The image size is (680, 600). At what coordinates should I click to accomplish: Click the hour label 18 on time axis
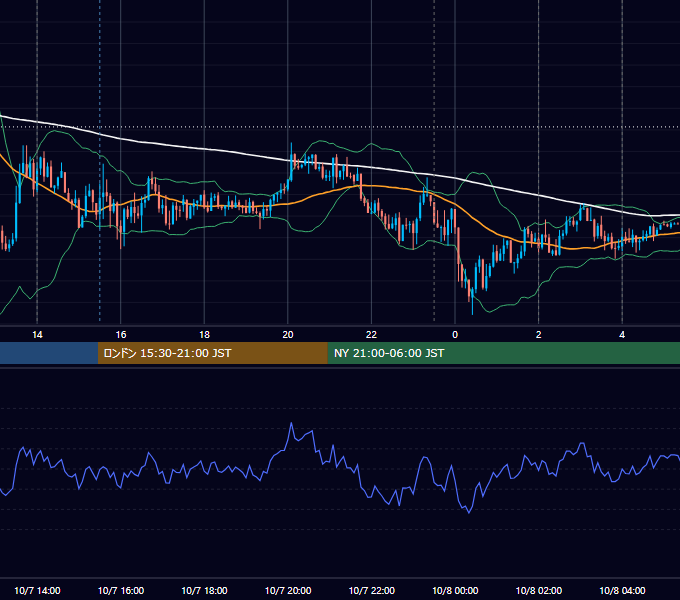pyautogui.click(x=204, y=335)
